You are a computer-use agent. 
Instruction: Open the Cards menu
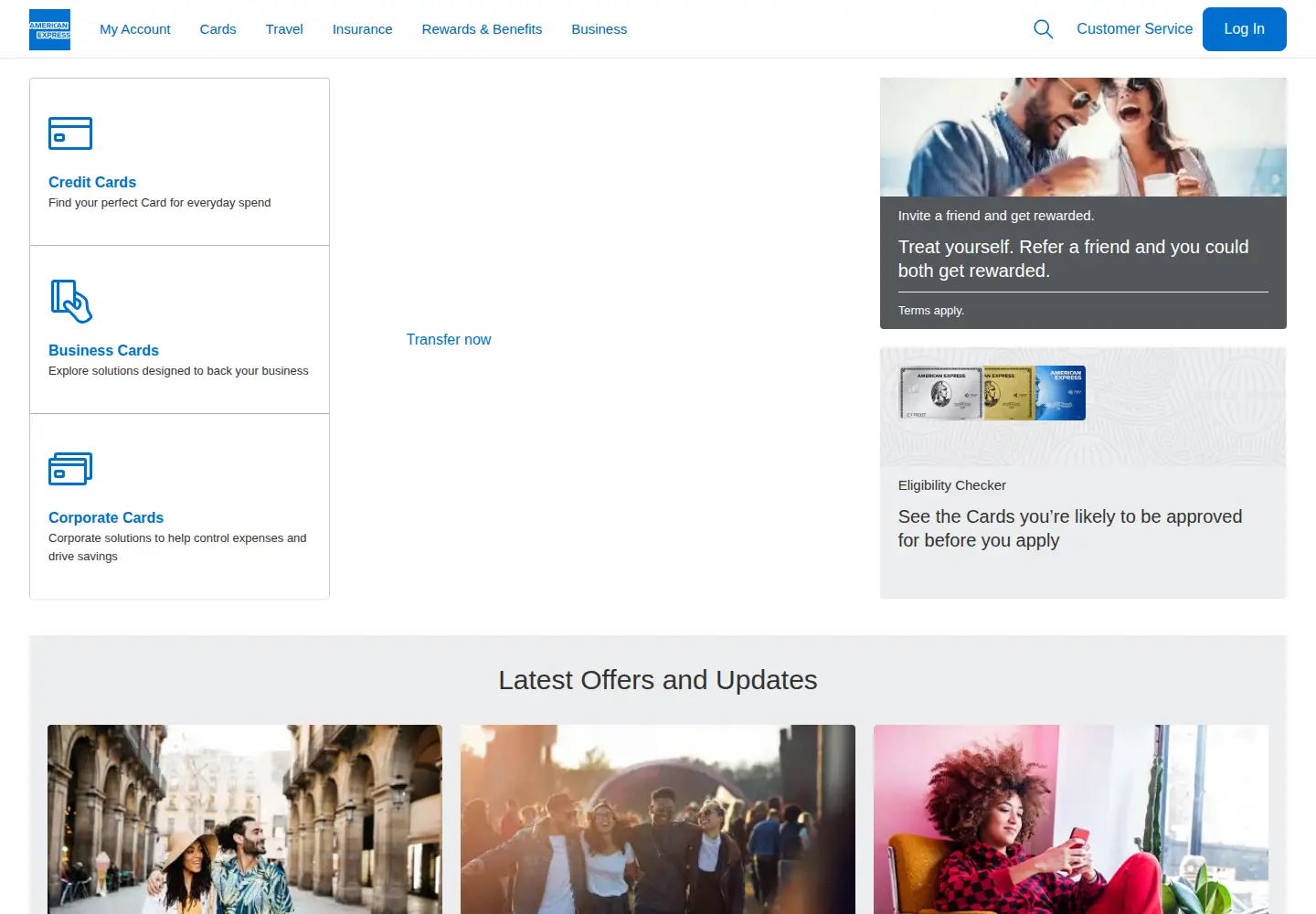218,29
